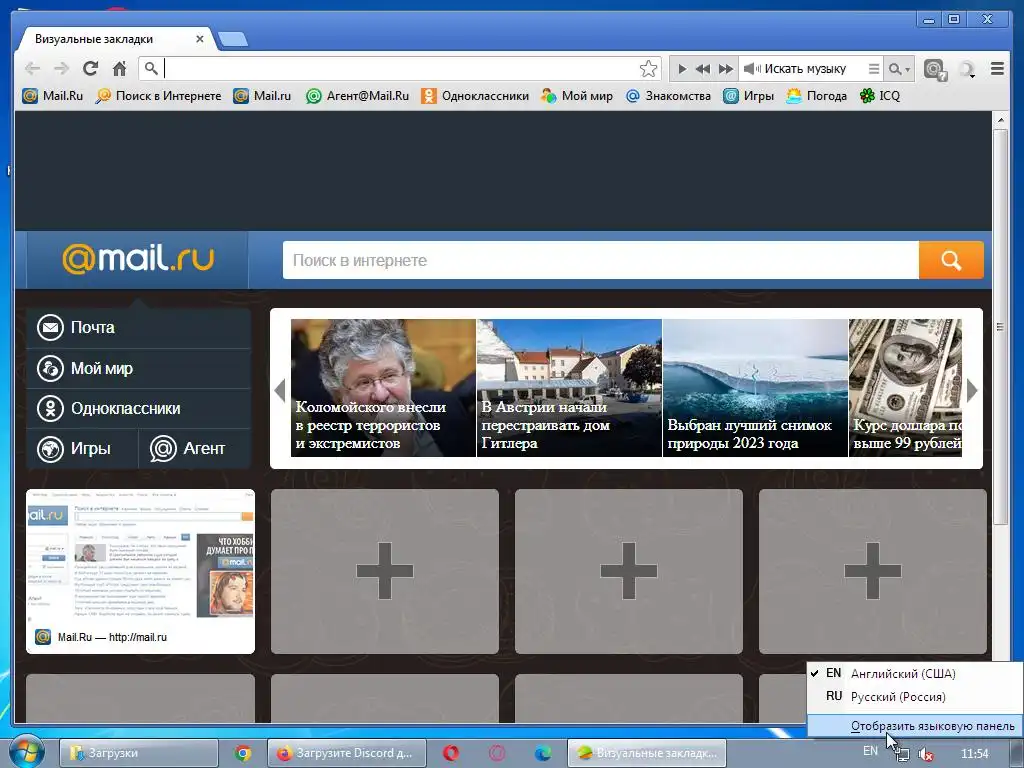Choose Отобразить языковую панель
The image size is (1024, 768).
tap(914, 726)
